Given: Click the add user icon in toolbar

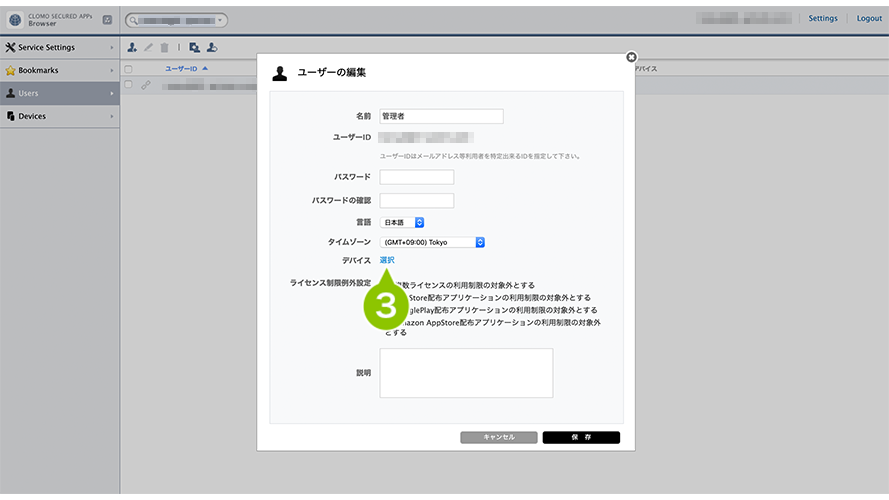Looking at the screenshot, I should [x=132, y=48].
